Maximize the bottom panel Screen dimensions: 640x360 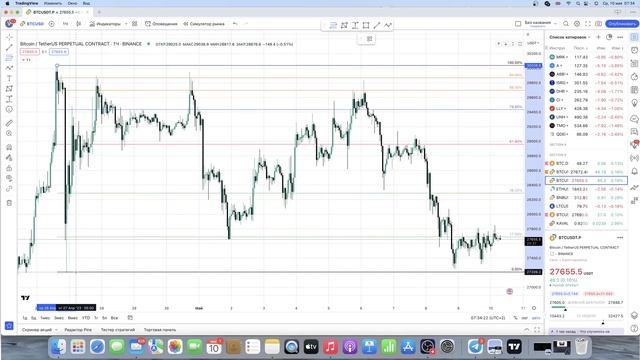point(537,329)
